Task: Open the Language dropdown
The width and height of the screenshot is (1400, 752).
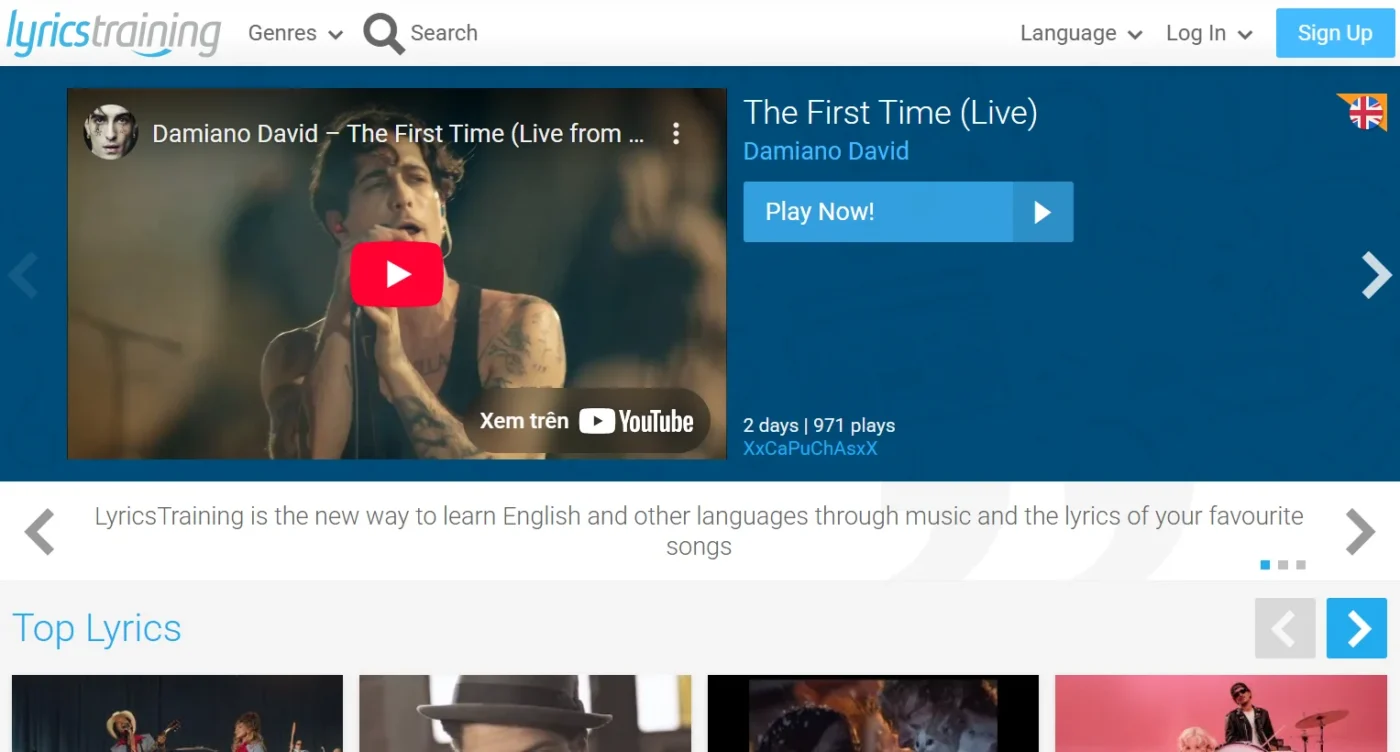Action: pos(1079,33)
